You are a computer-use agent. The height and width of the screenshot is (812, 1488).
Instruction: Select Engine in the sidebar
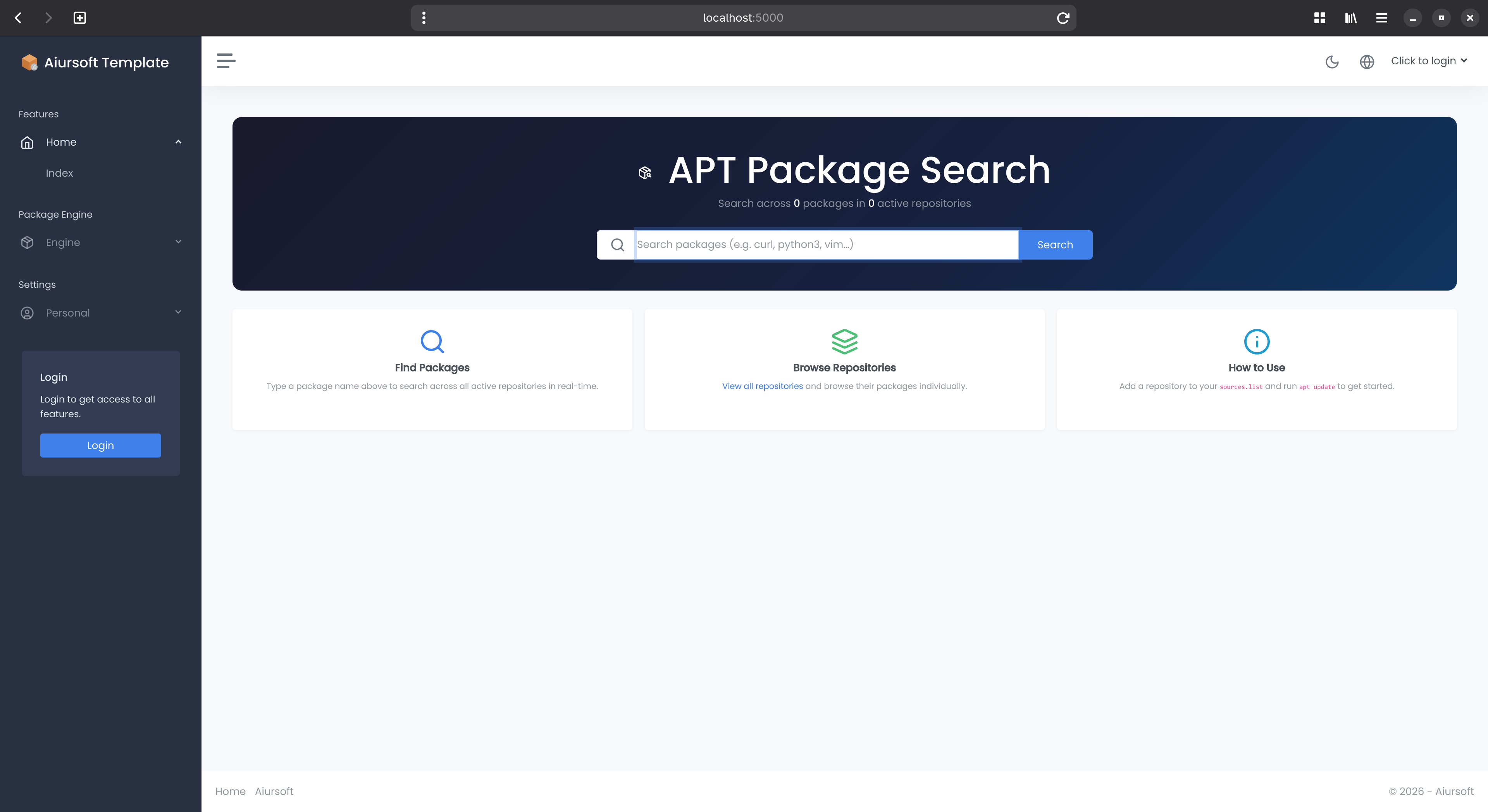100,243
